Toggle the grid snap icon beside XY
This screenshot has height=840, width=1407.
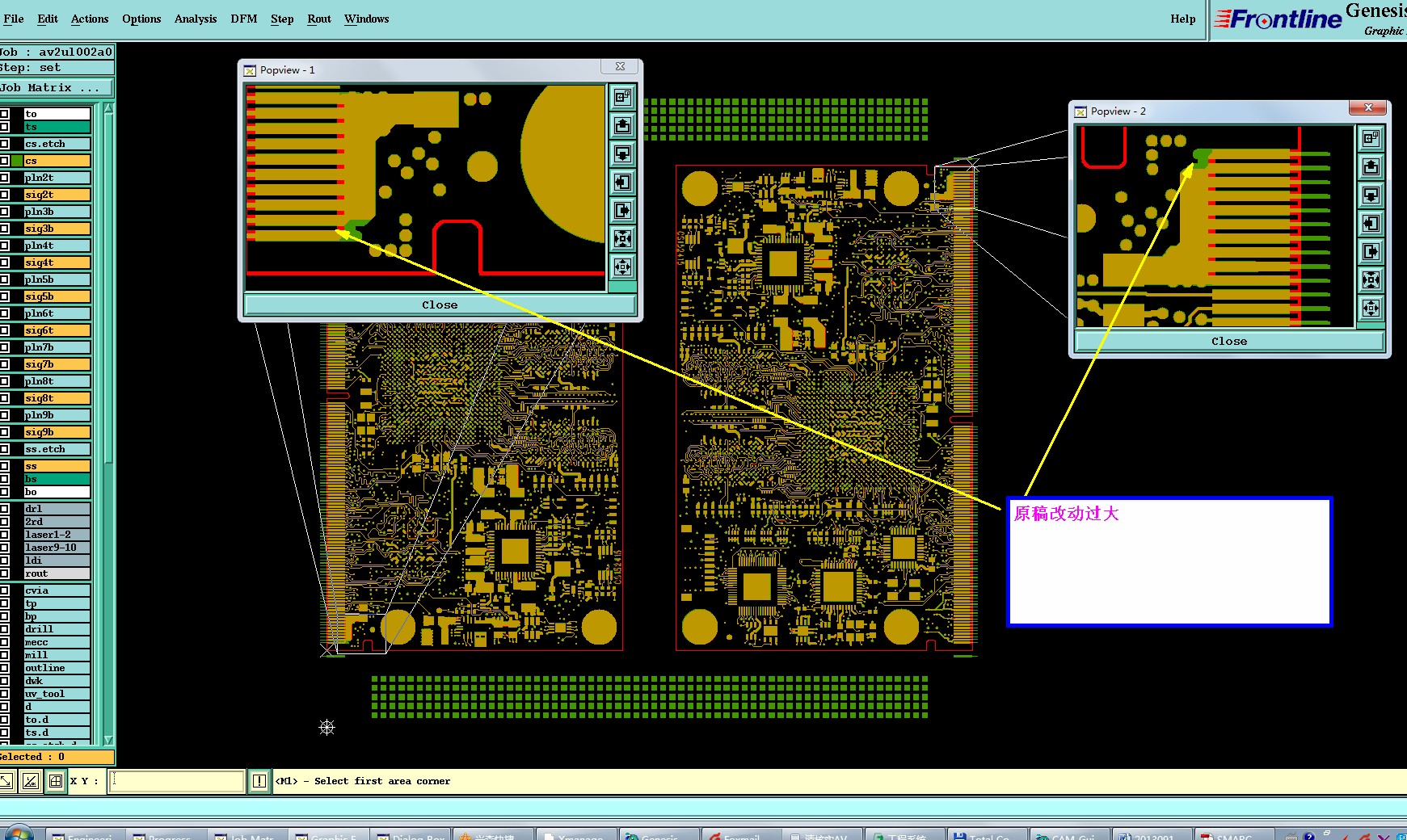(x=55, y=781)
